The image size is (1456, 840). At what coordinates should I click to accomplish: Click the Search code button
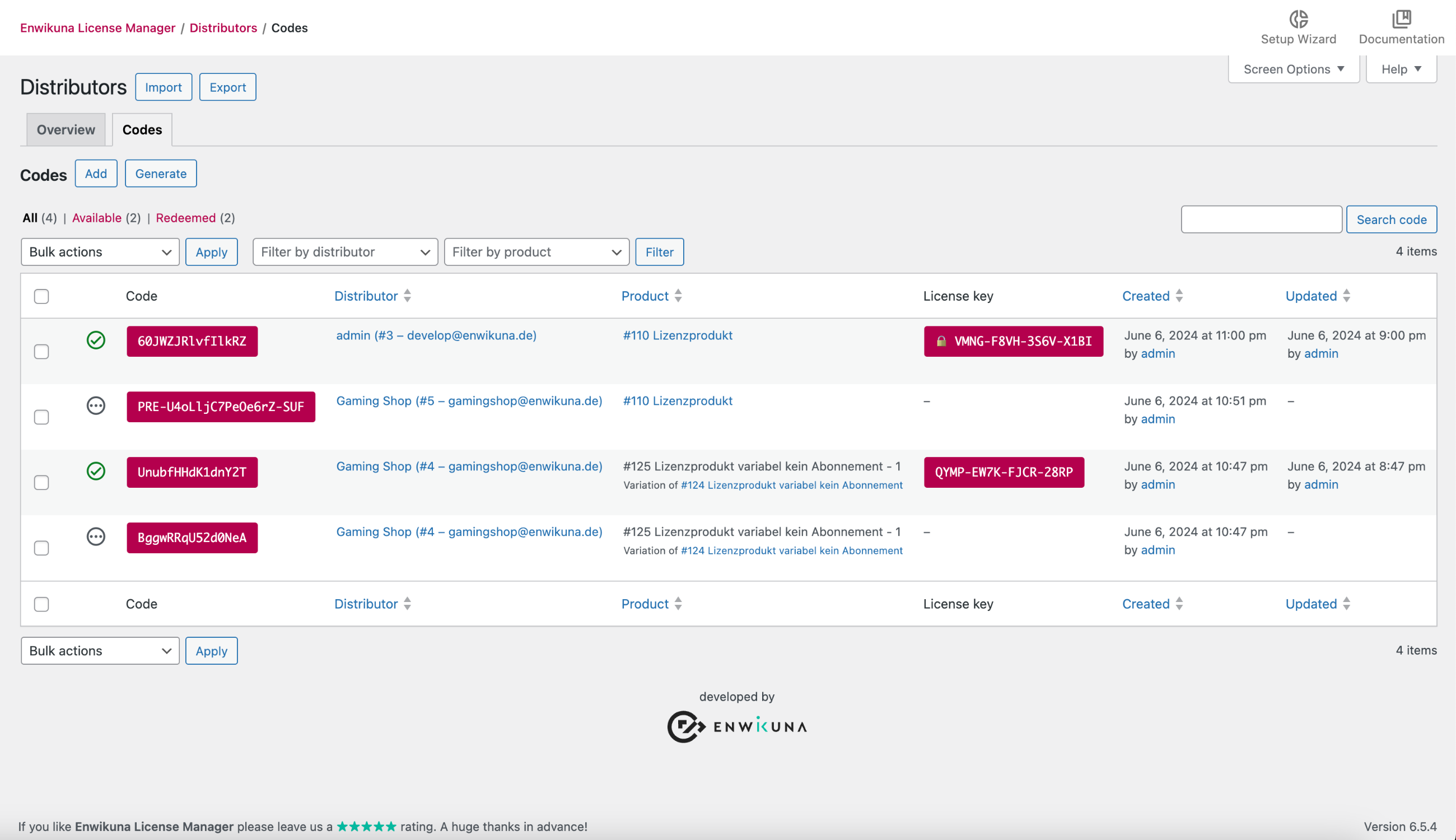coord(1392,219)
